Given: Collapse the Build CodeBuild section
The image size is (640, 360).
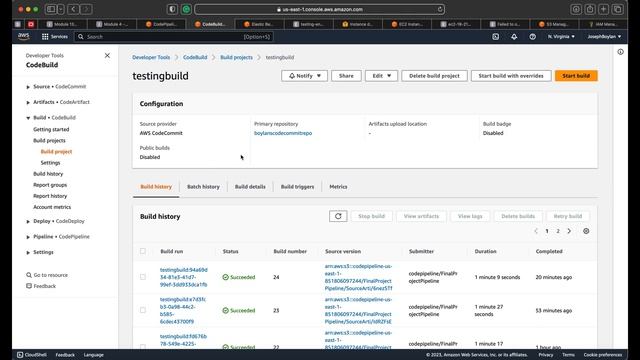Looking at the screenshot, I should (28, 118).
